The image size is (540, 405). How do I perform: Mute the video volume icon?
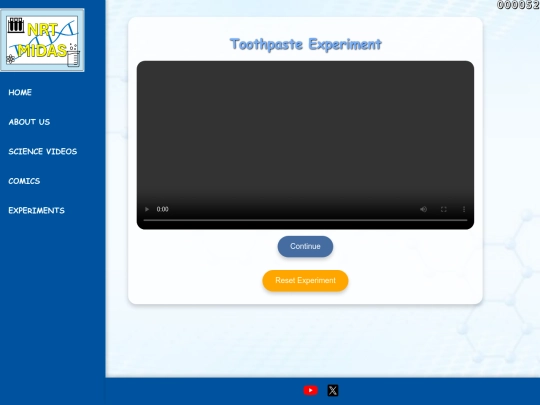pos(423,209)
